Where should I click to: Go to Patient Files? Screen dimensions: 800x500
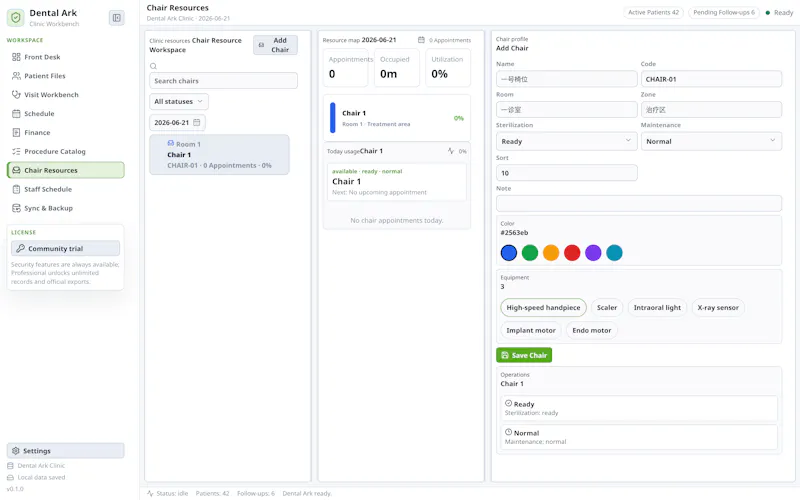point(65,76)
